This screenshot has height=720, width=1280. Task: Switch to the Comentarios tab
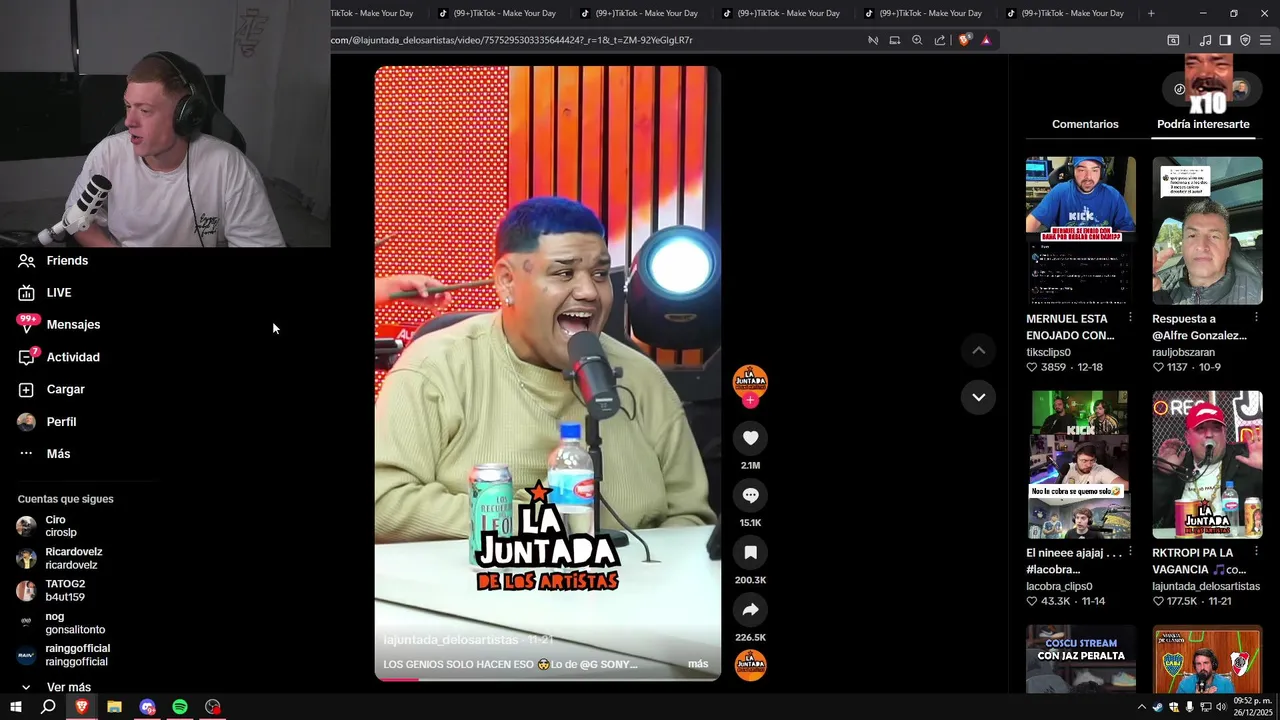[1085, 124]
